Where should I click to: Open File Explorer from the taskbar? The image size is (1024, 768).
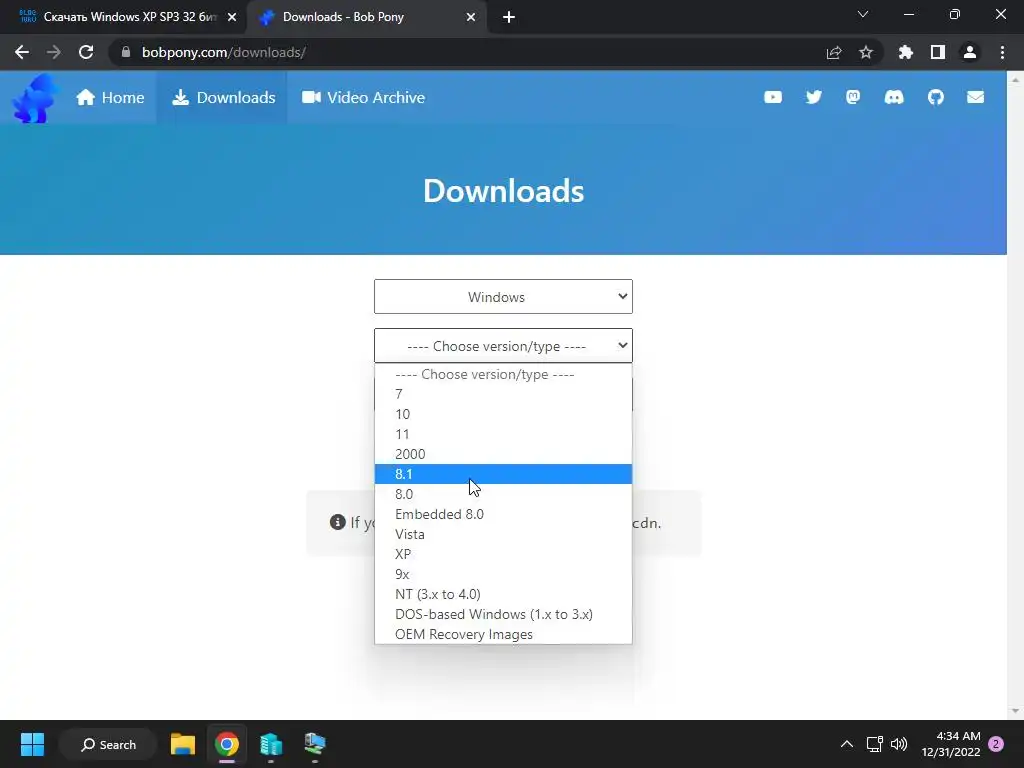183,744
